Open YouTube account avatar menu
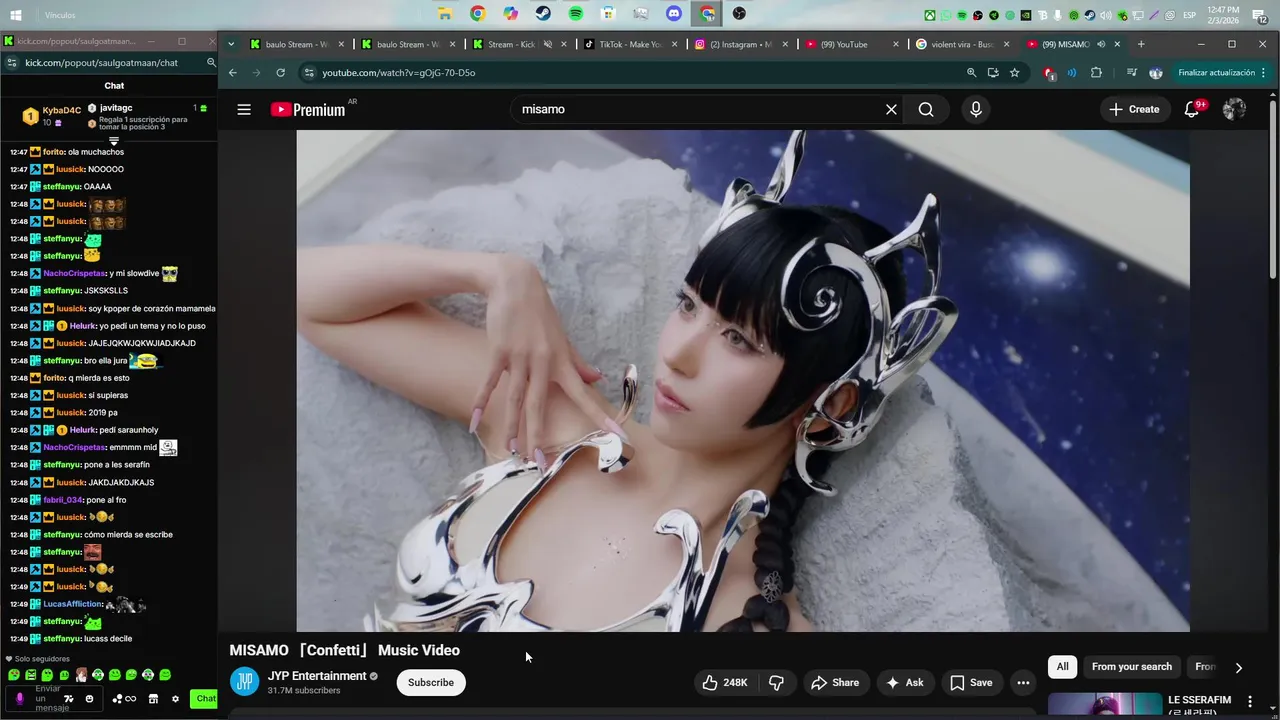The height and width of the screenshot is (720, 1280). coord(1234,110)
